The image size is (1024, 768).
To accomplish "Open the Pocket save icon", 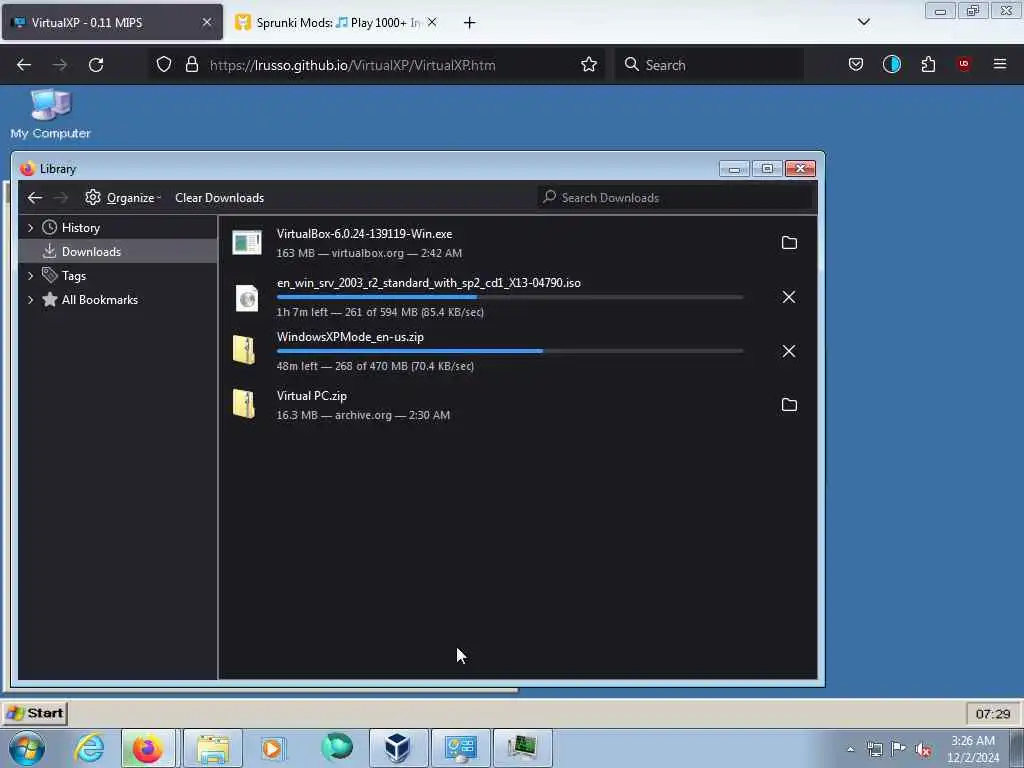I will tap(856, 65).
